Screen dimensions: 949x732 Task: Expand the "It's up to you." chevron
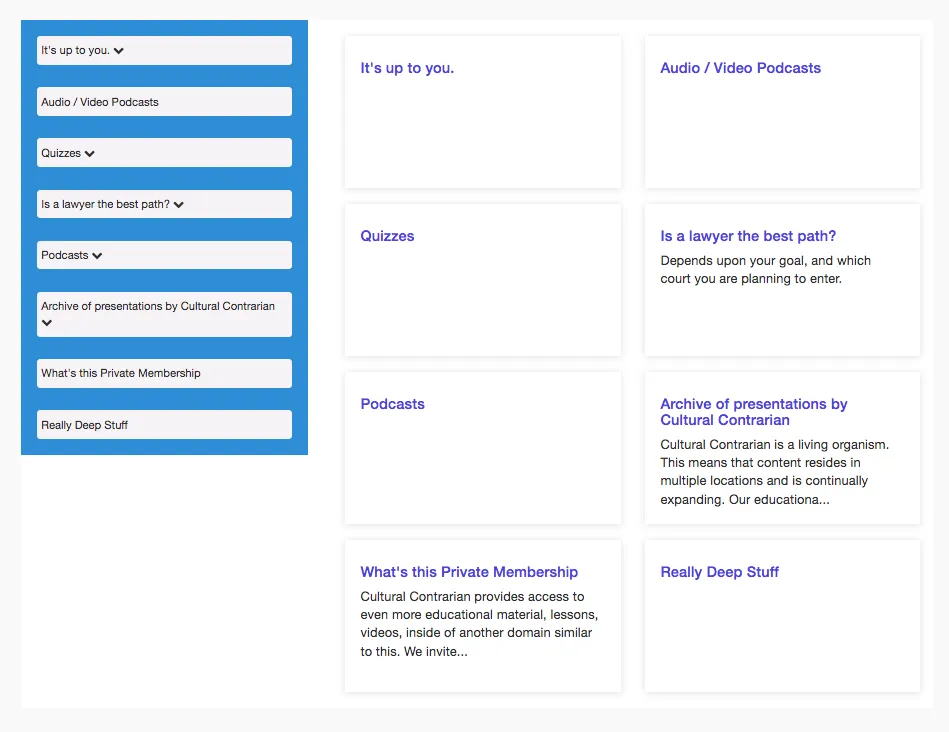[119, 51]
